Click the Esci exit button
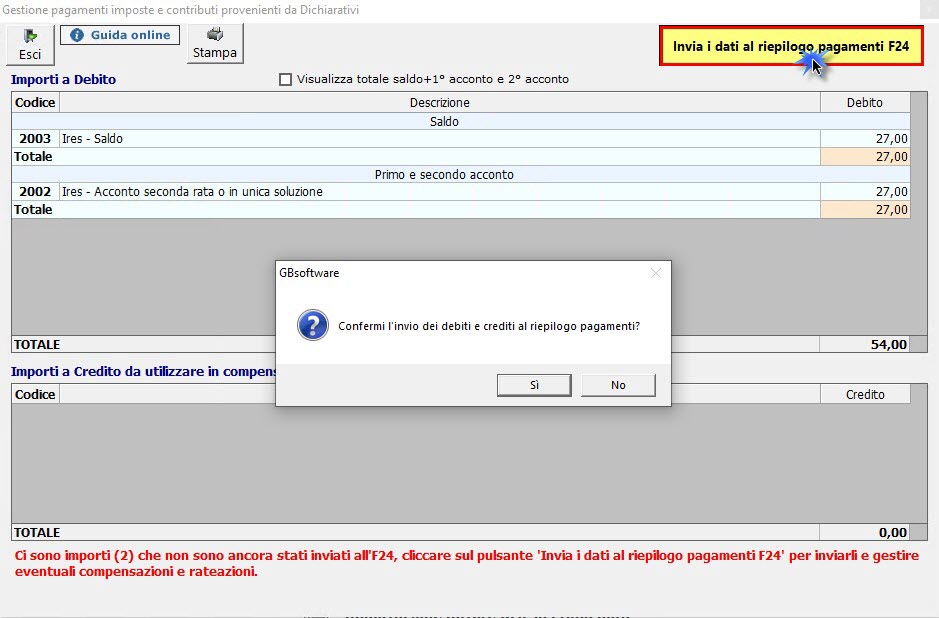Viewport: 939px width, 618px height. [30, 44]
